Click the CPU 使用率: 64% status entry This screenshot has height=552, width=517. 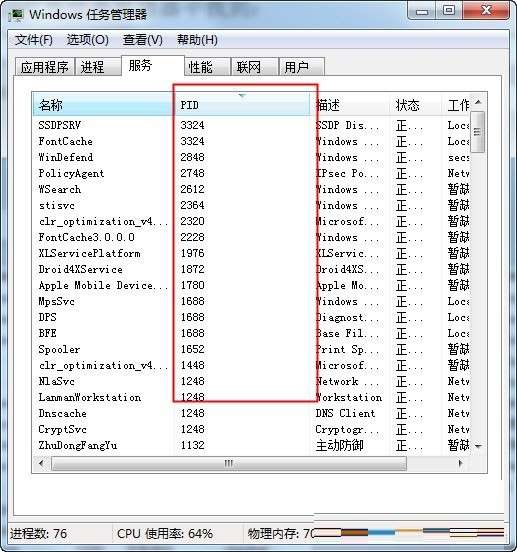coord(165,534)
